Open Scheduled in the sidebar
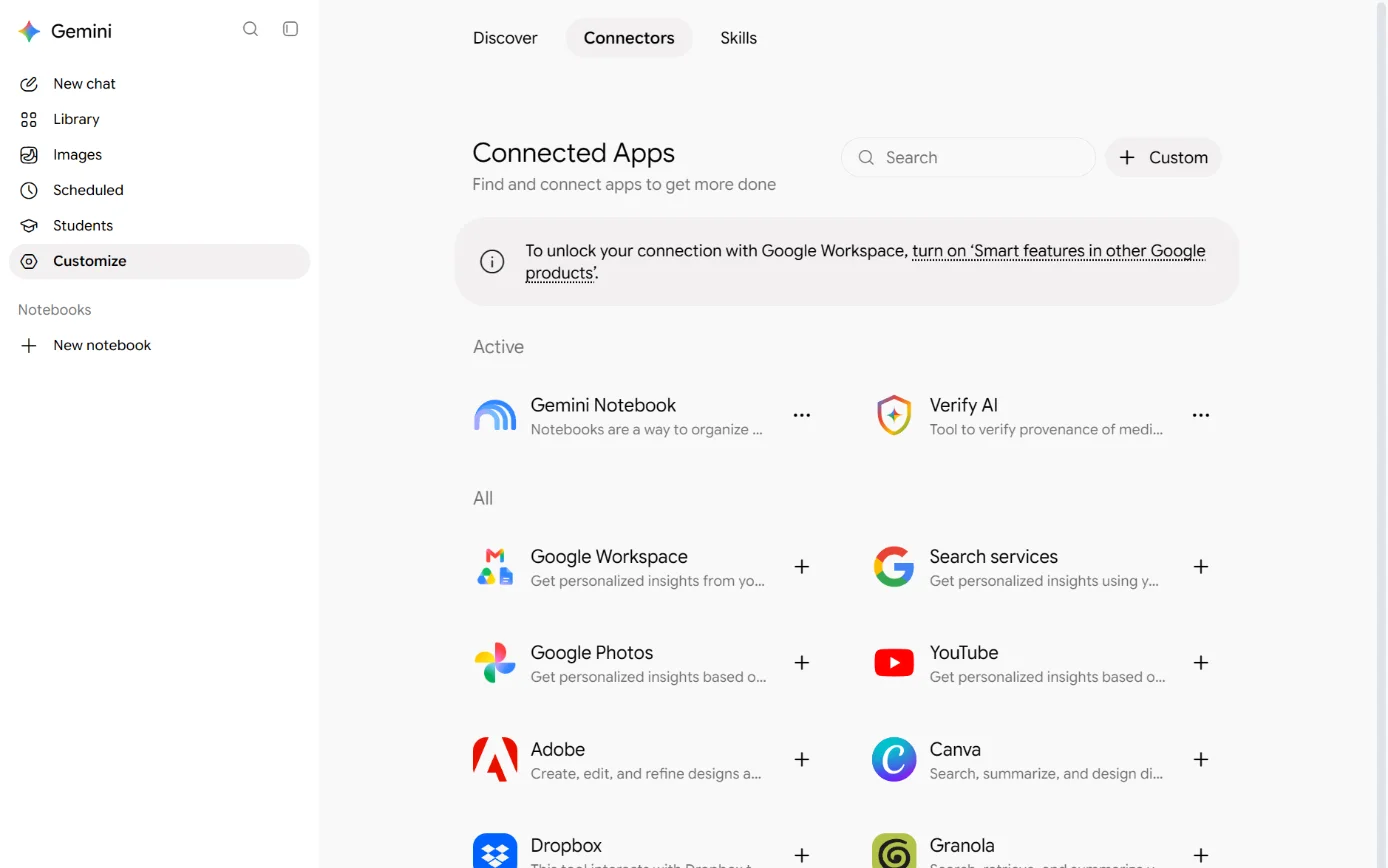The height and width of the screenshot is (868, 1388). click(160, 190)
